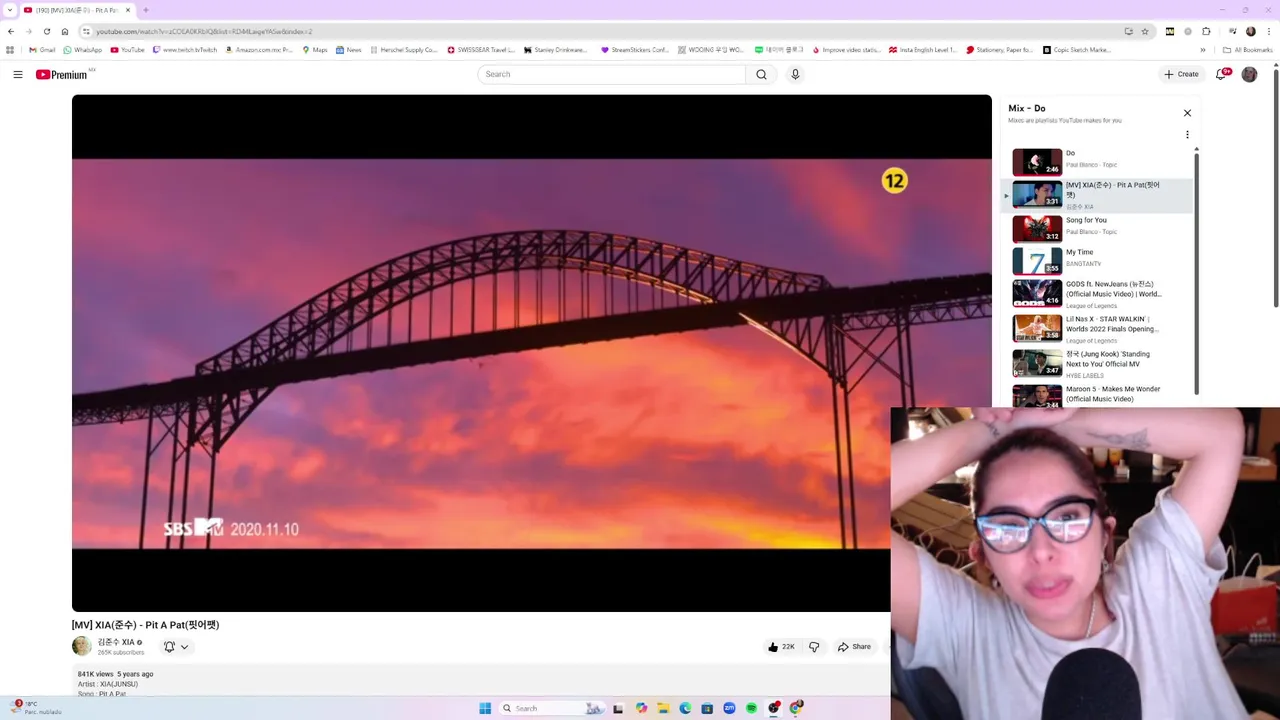Dislike the video with thumbs-down icon

(x=814, y=647)
